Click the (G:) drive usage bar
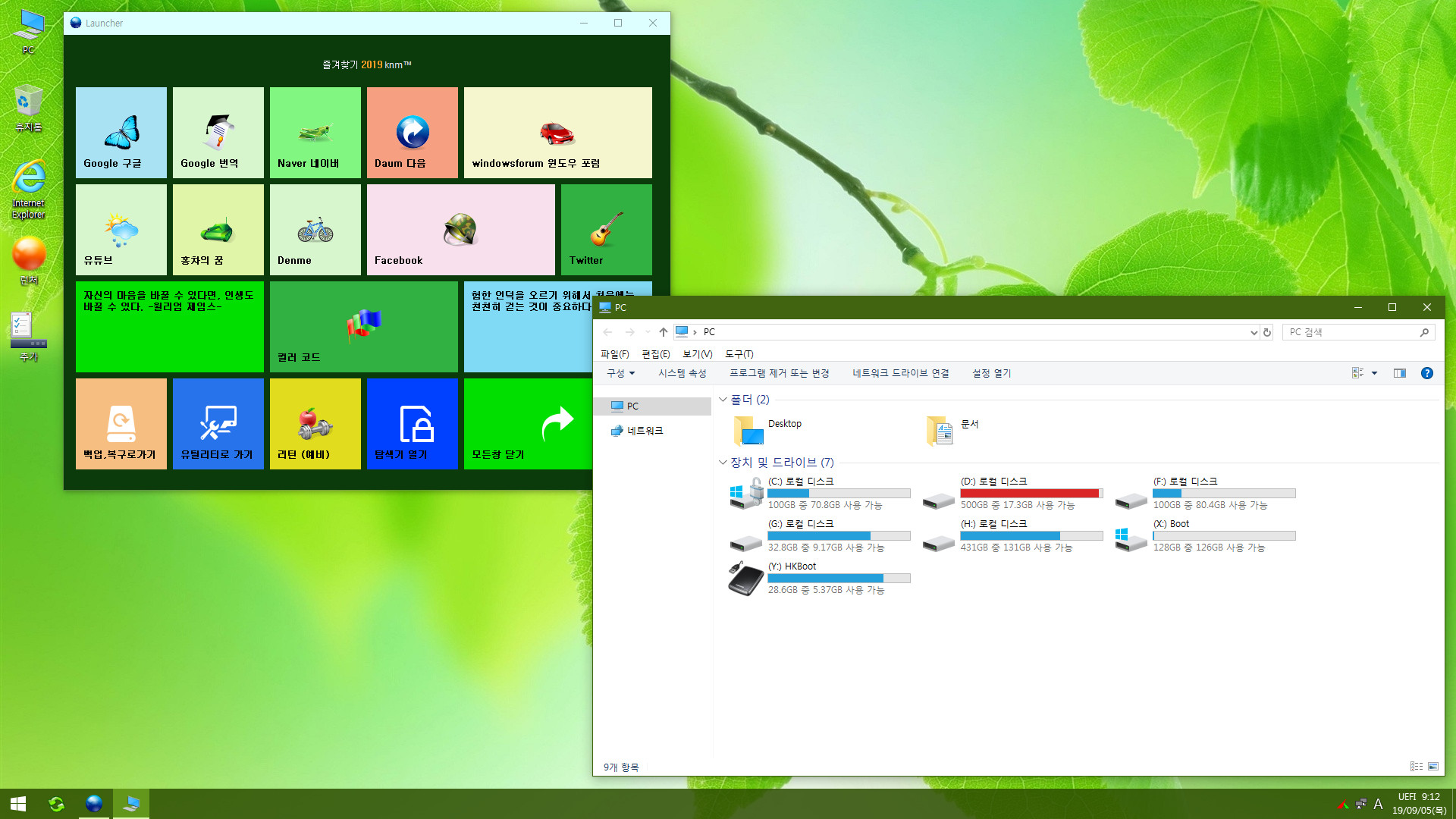Image resolution: width=1456 pixels, height=819 pixels. click(839, 535)
